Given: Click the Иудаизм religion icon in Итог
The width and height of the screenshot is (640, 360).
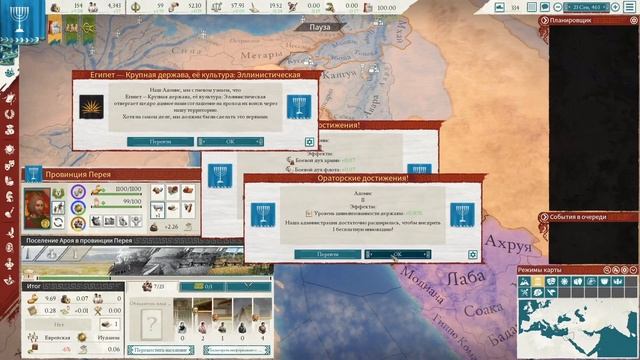Looking at the screenshot, I should [x=82, y=338].
